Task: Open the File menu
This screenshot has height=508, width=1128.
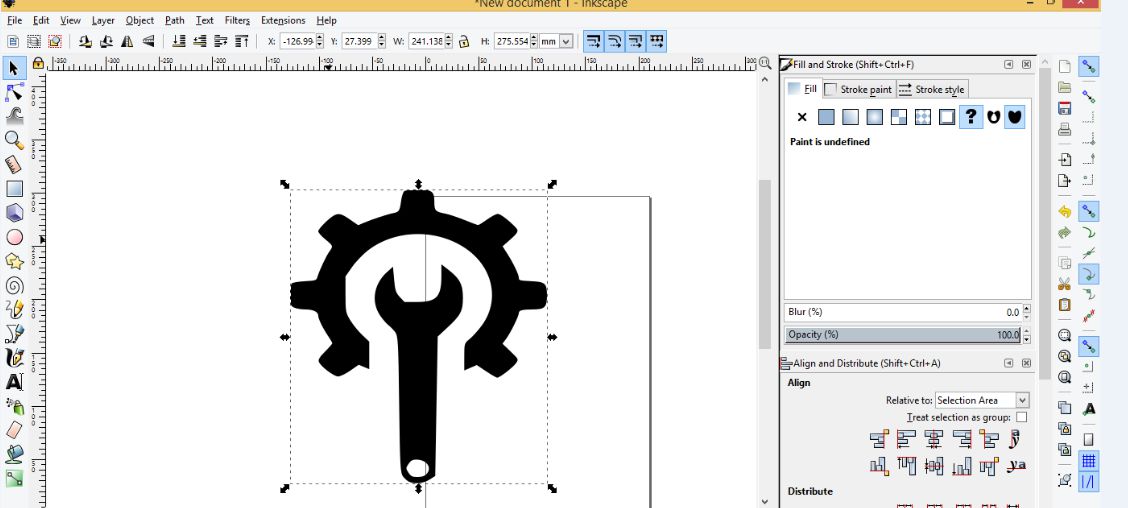Action: pos(14,20)
